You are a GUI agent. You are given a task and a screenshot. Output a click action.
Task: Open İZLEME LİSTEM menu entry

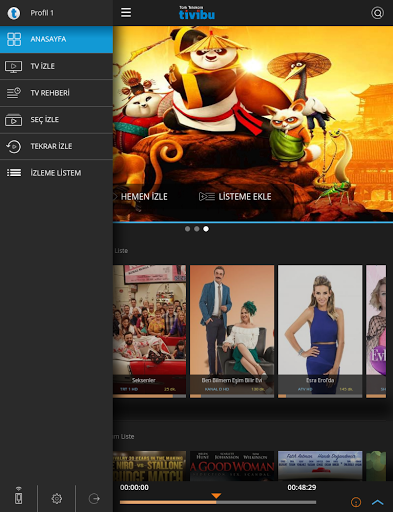tap(56, 173)
